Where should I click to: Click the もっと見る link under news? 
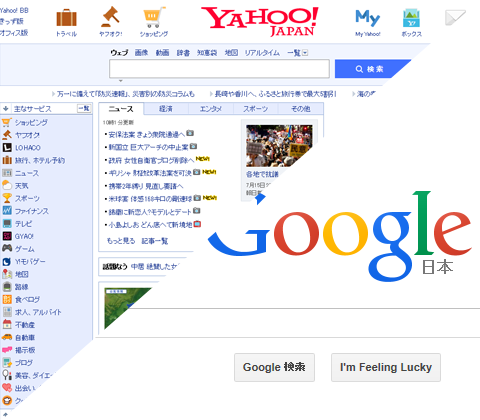coord(121,241)
